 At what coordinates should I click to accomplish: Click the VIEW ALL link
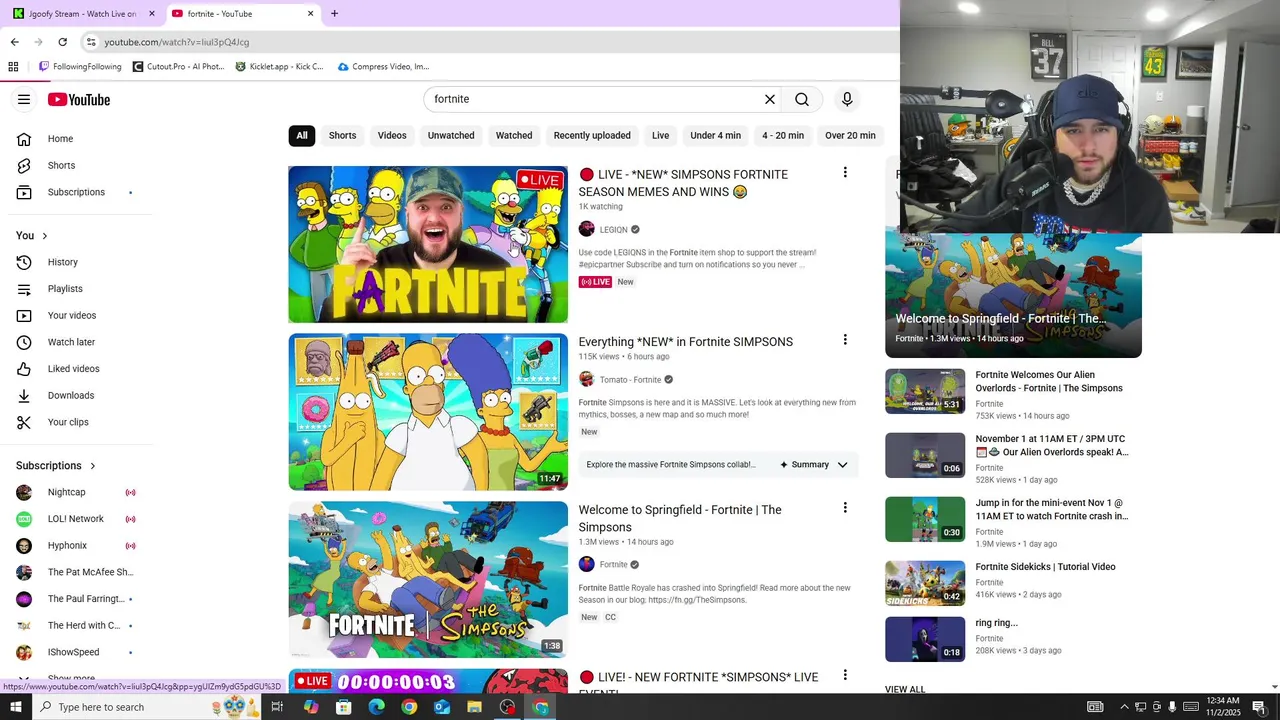[x=905, y=689]
